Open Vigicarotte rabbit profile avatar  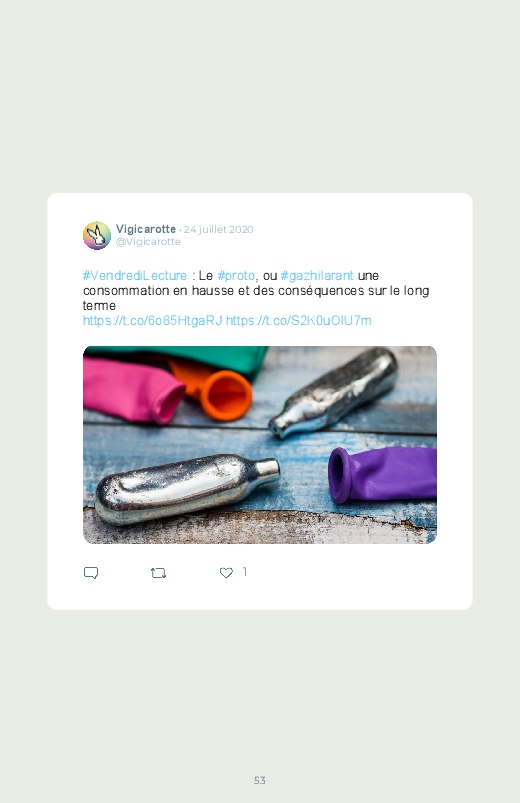pyautogui.click(x=97, y=236)
